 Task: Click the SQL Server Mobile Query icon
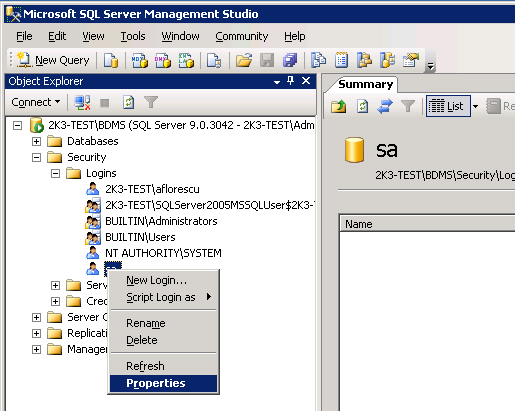point(214,60)
